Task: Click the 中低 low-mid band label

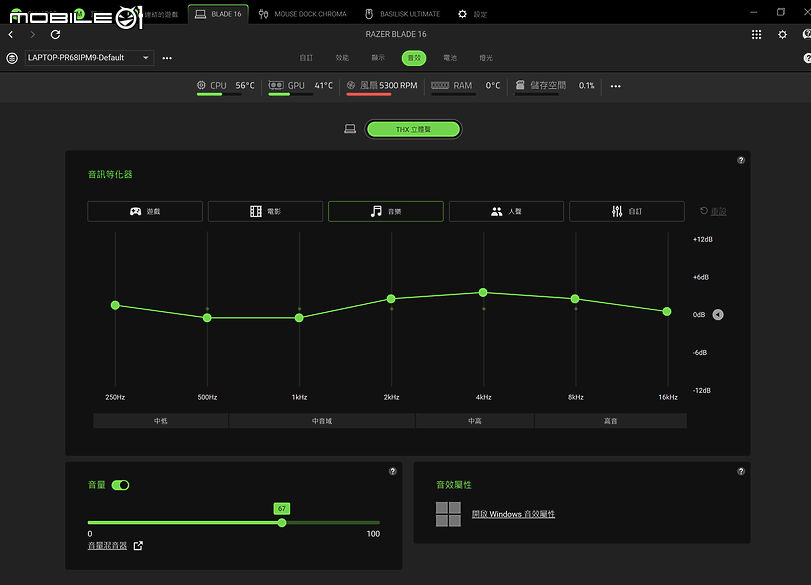Action: [161, 421]
